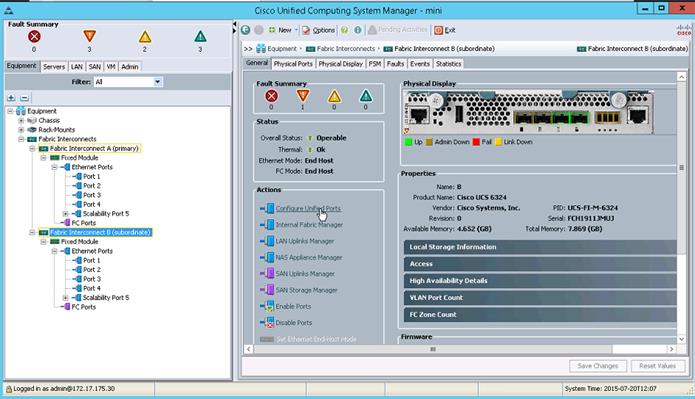Screen dimensions: 695x399
Task: Collapse Fabric Interconnect B (subordinate) node
Action: click(x=32, y=232)
